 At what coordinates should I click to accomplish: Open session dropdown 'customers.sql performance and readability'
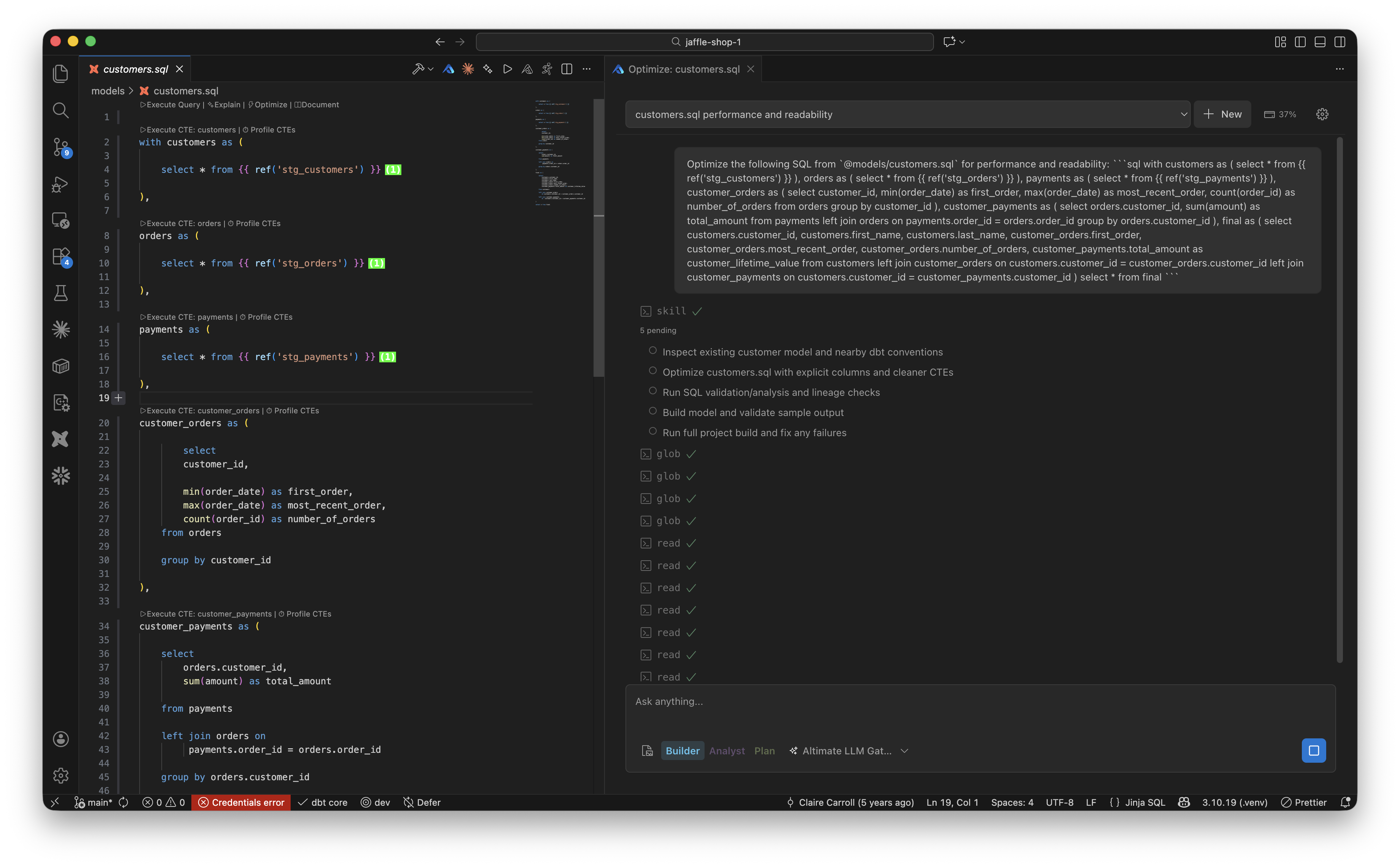908,114
